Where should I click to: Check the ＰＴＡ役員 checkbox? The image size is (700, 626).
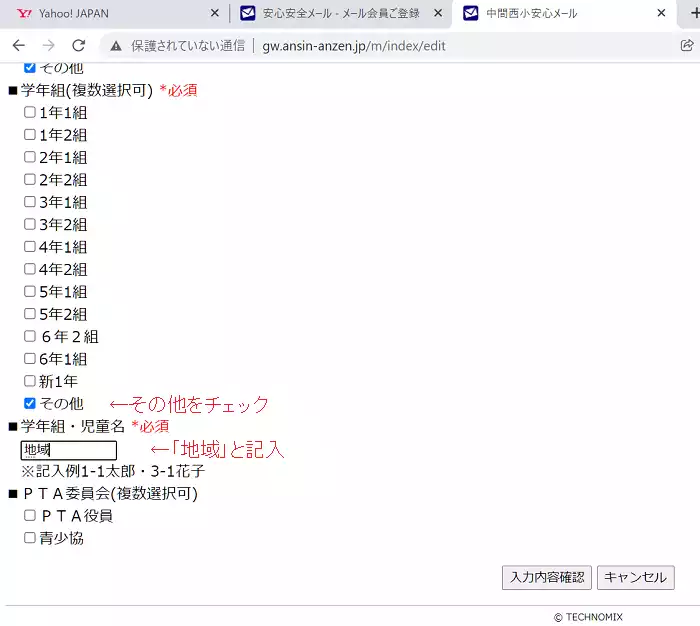tap(30, 515)
